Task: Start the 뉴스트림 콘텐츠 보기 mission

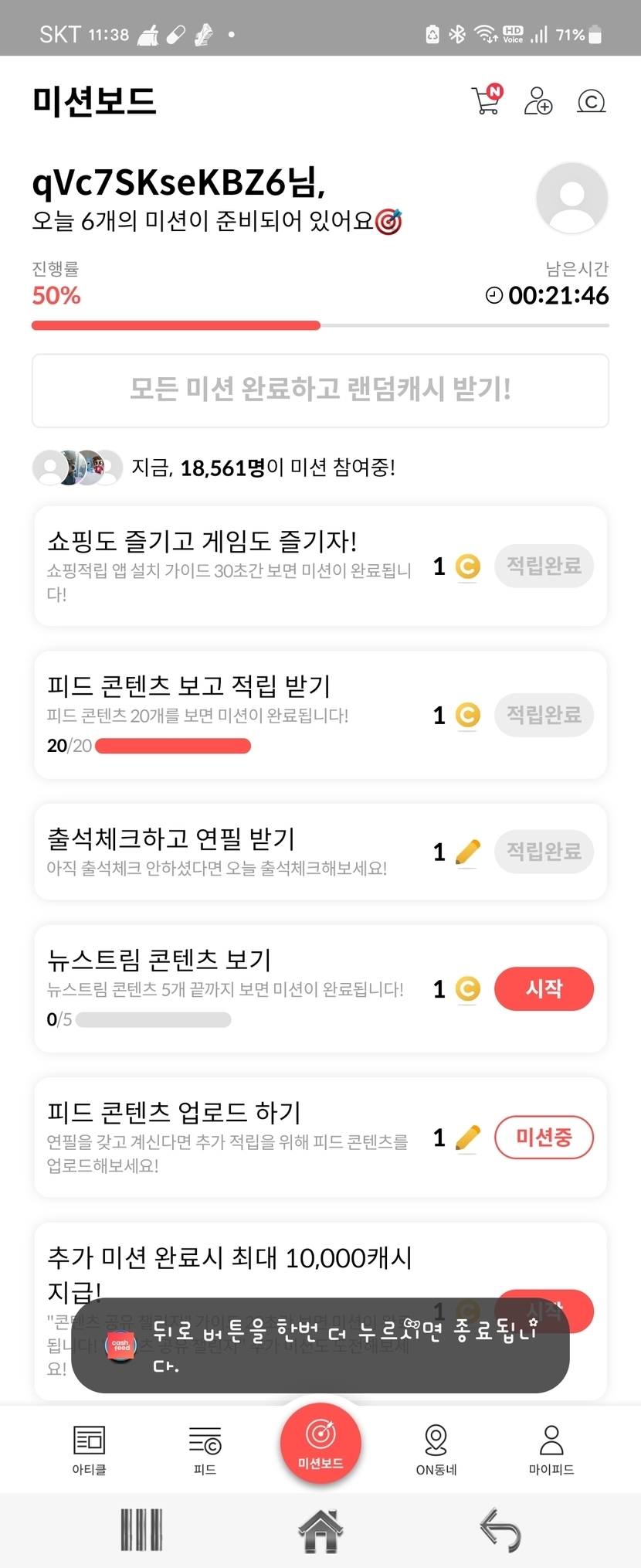Action: click(x=544, y=988)
